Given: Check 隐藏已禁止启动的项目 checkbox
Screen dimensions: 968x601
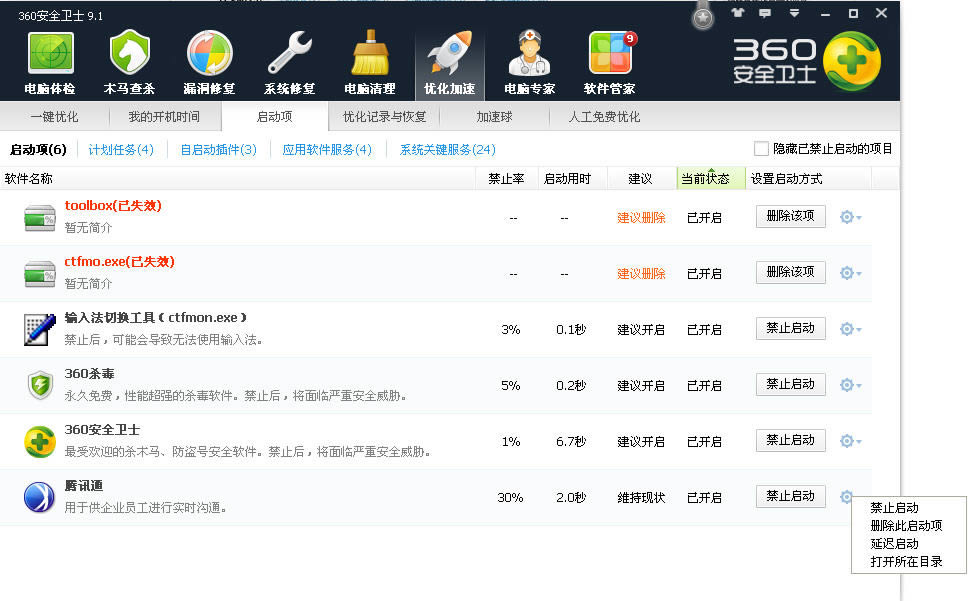Looking at the screenshot, I should point(762,149).
